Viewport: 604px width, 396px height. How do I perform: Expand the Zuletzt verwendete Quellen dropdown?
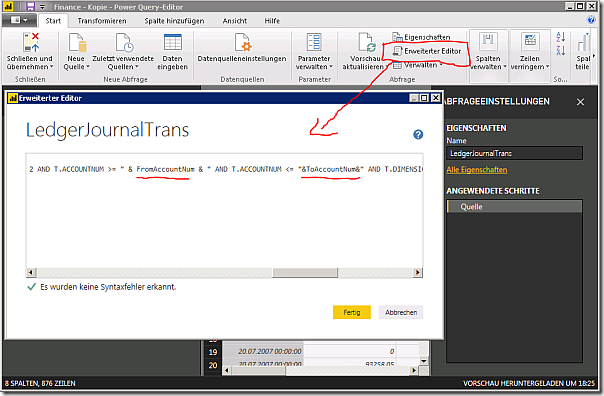coord(136,67)
